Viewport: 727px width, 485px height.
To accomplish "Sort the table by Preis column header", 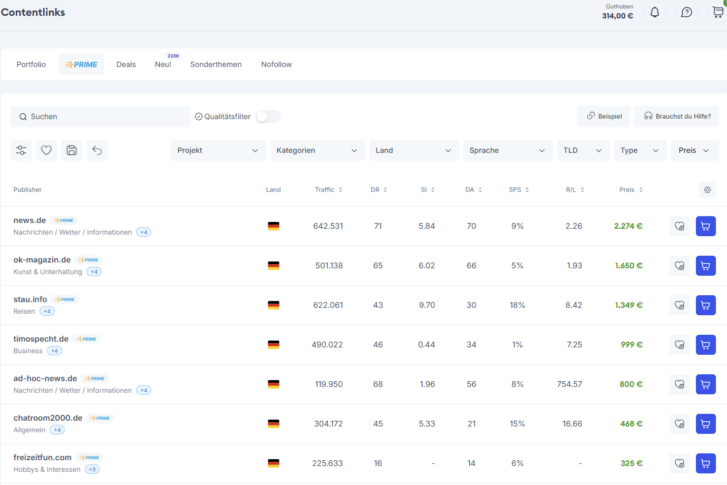I will tap(631, 190).
